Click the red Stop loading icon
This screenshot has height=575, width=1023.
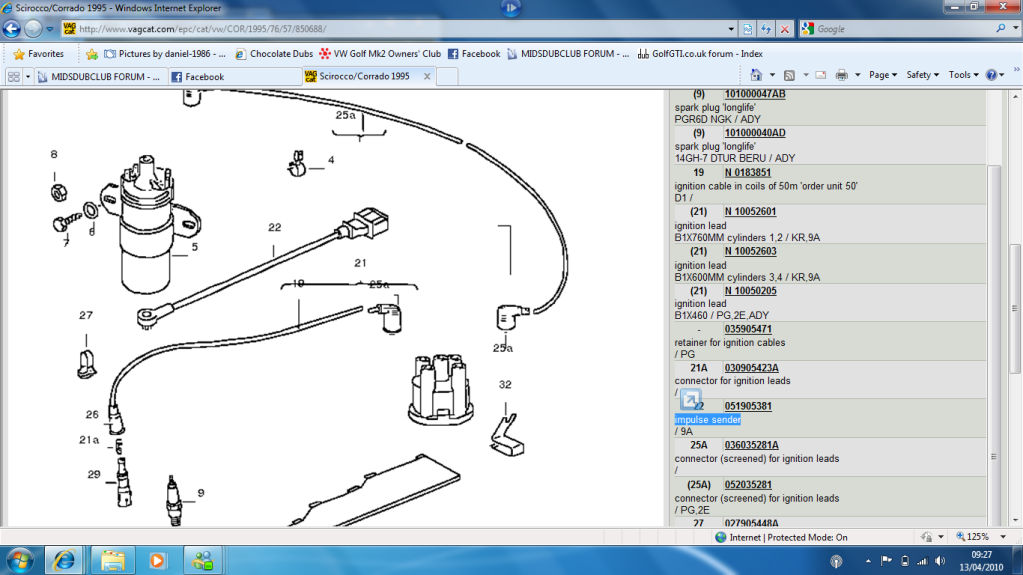785,29
